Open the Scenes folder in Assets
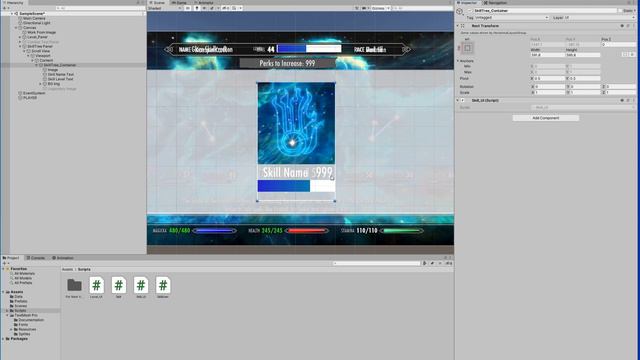Image resolution: width=640 pixels, height=360 pixels. (19, 306)
